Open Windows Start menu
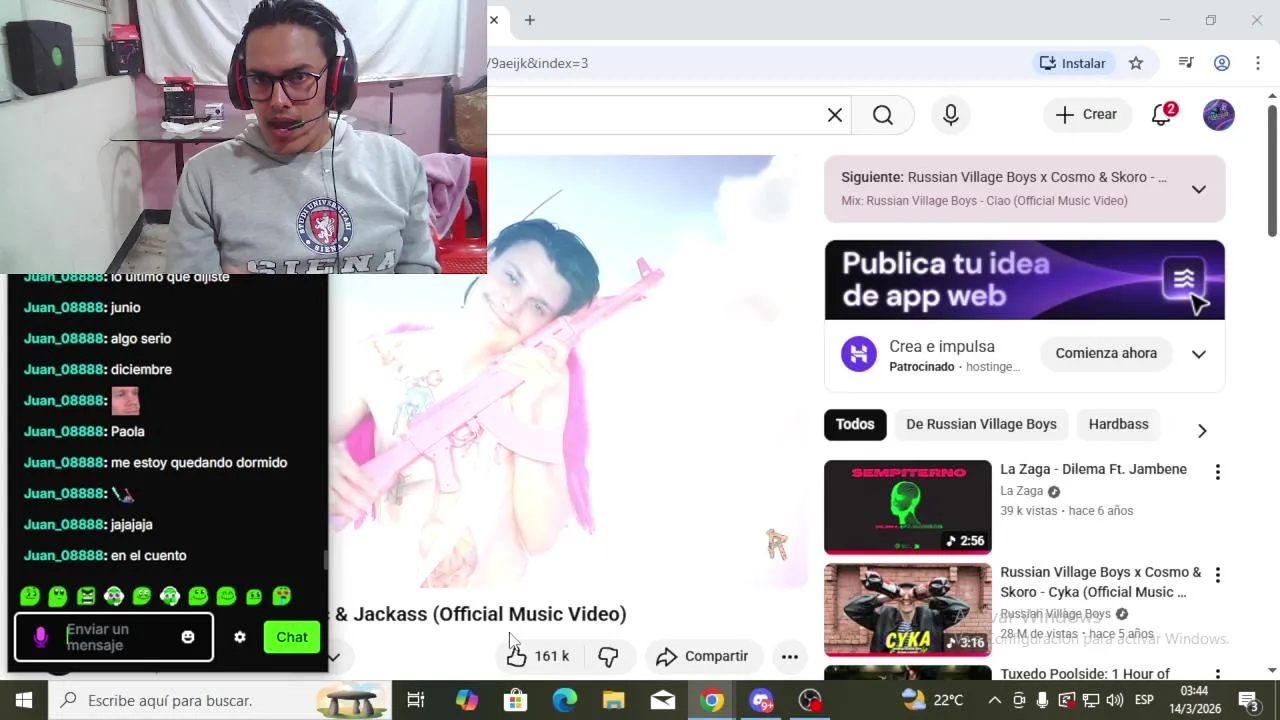The height and width of the screenshot is (720, 1280). tap(24, 700)
